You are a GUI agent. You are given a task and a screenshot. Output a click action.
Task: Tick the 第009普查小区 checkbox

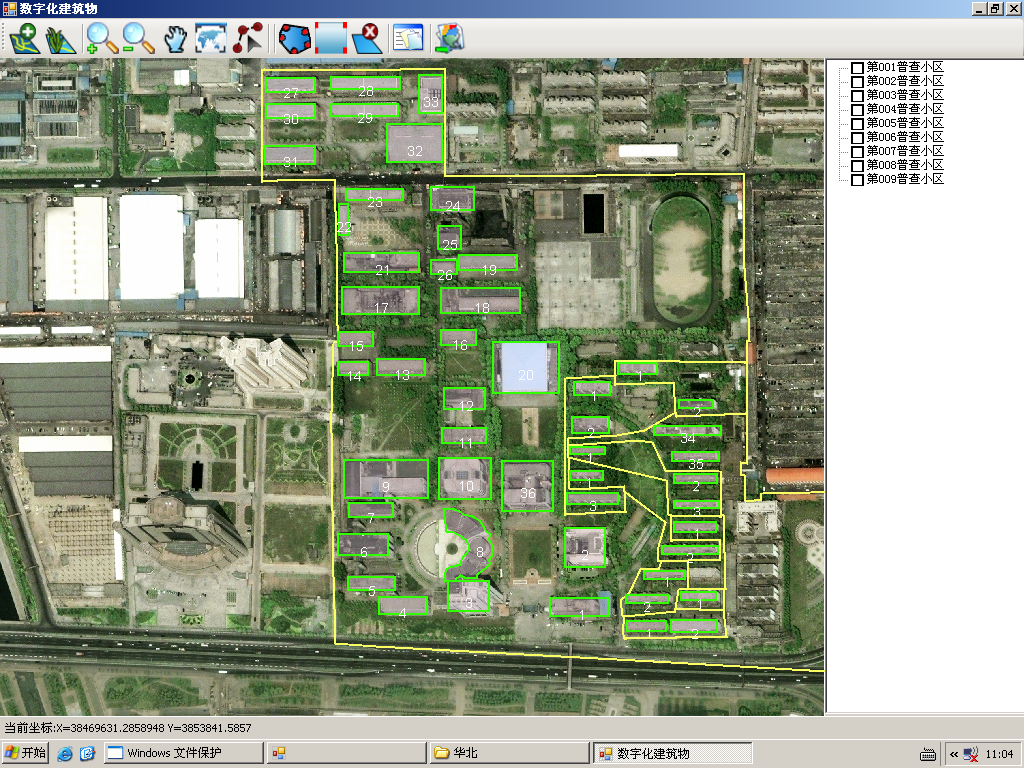857,180
